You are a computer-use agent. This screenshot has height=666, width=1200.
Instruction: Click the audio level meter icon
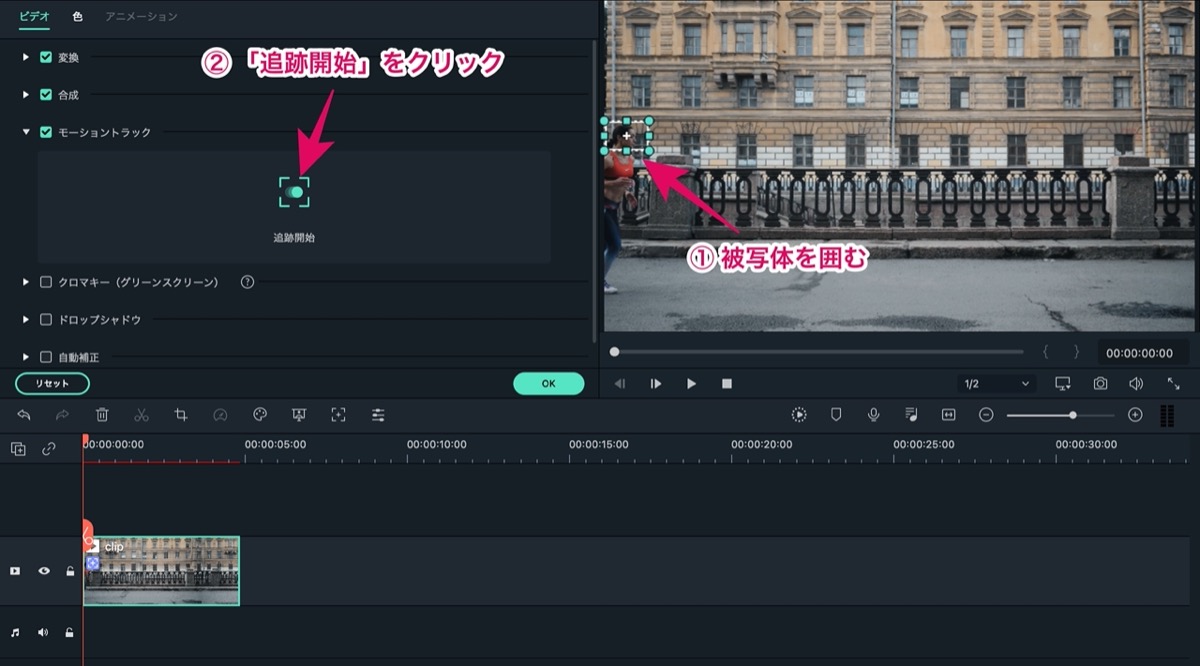point(1167,416)
